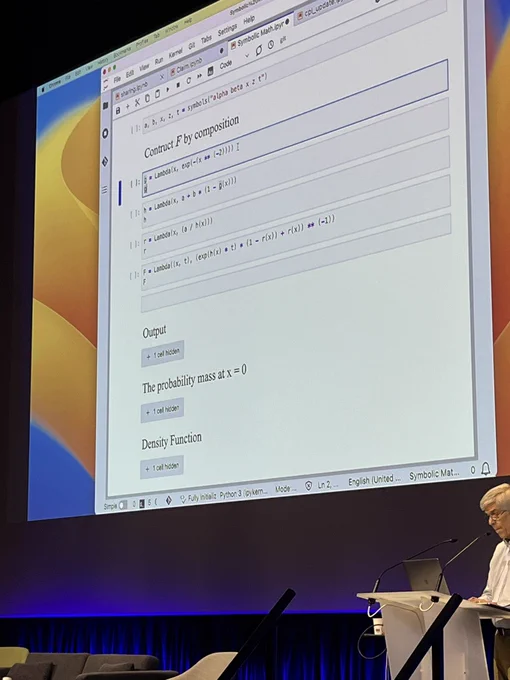Click the Save notebook icon in toolbar
510x680 pixels.
(x=118, y=111)
